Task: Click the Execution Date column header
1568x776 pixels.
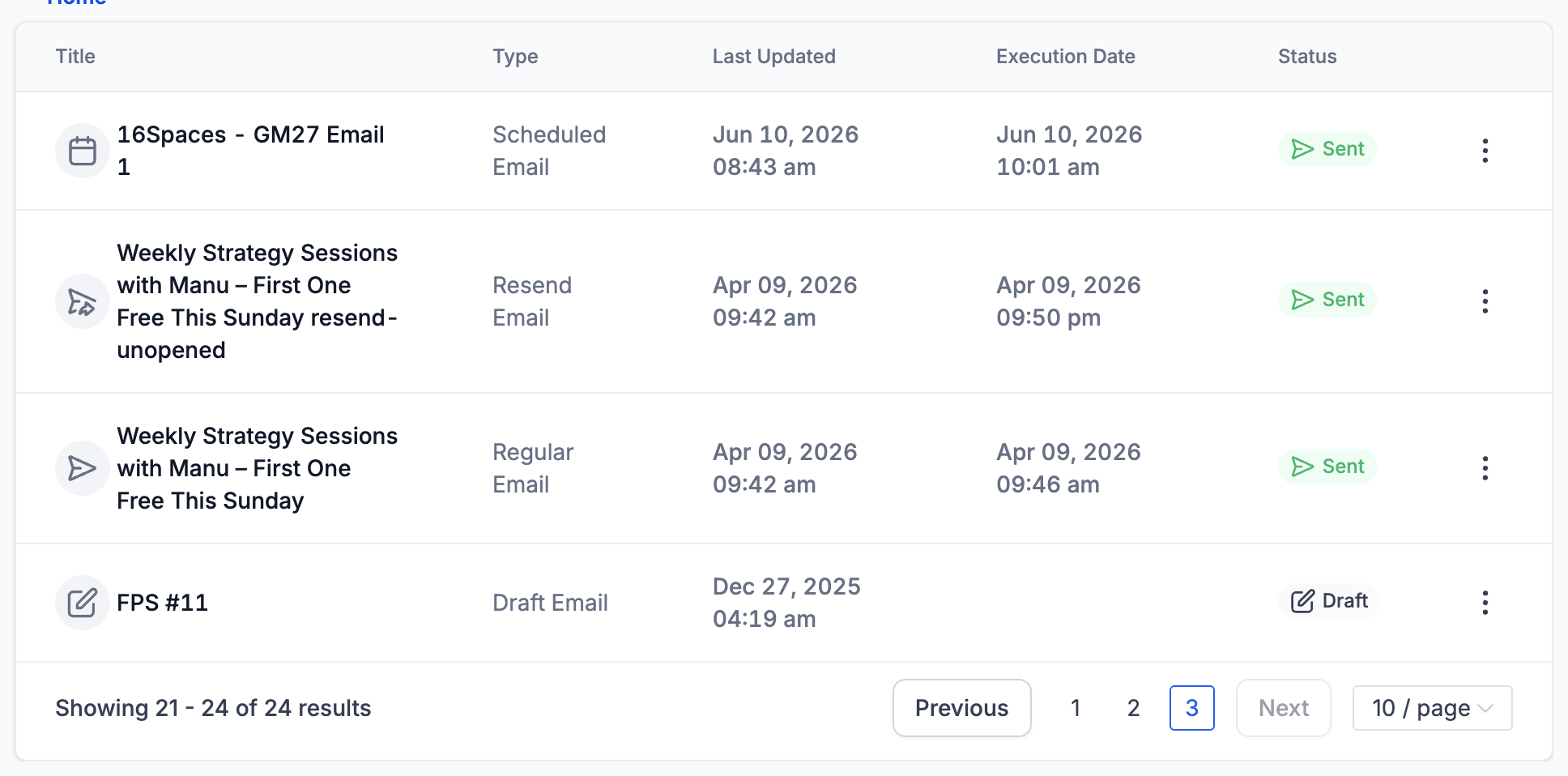Action: (x=1065, y=57)
